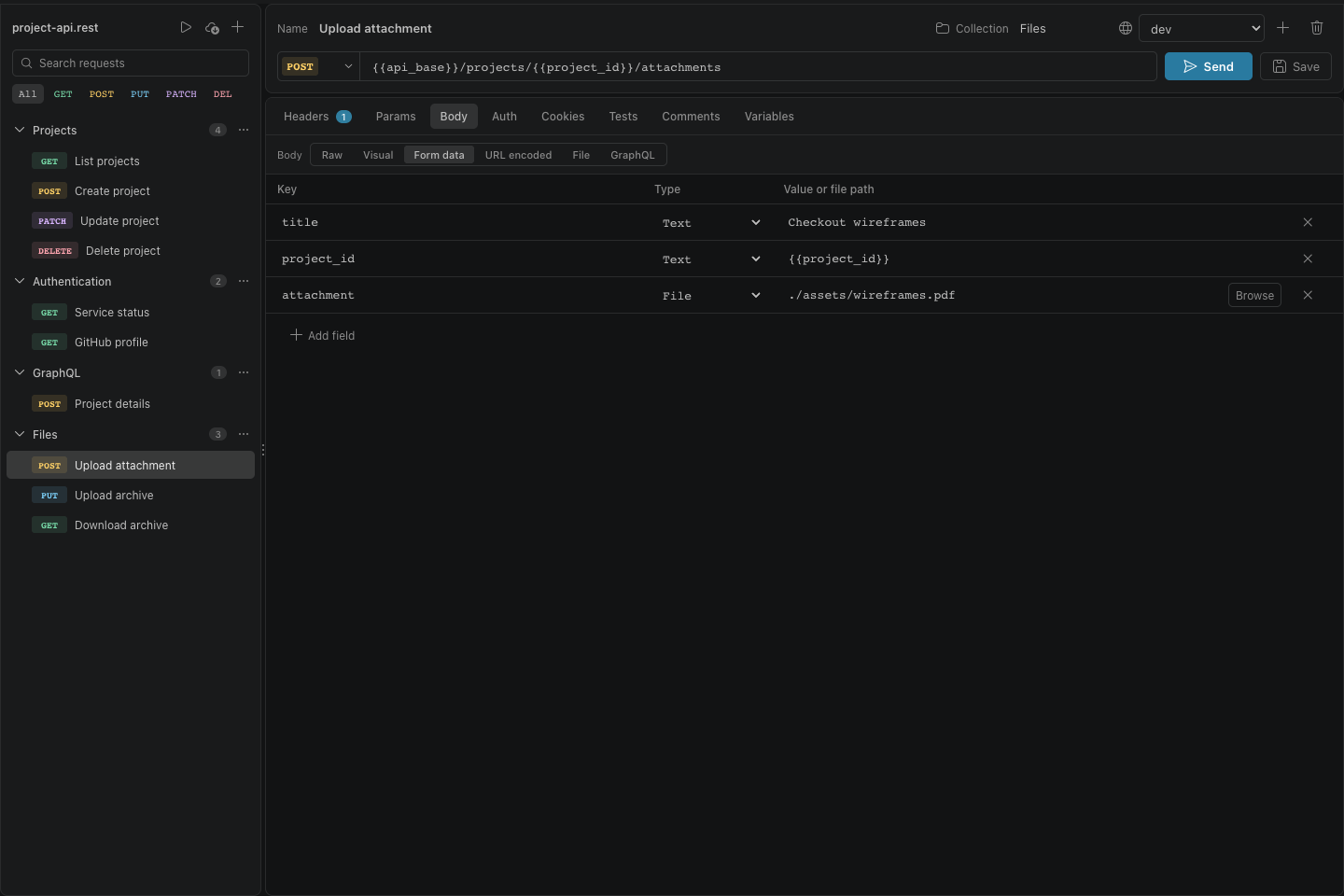The width and height of the screenshot is (1344, 896).
Task: Click the sidebar splitter handle
Action: tap(263, 450)
